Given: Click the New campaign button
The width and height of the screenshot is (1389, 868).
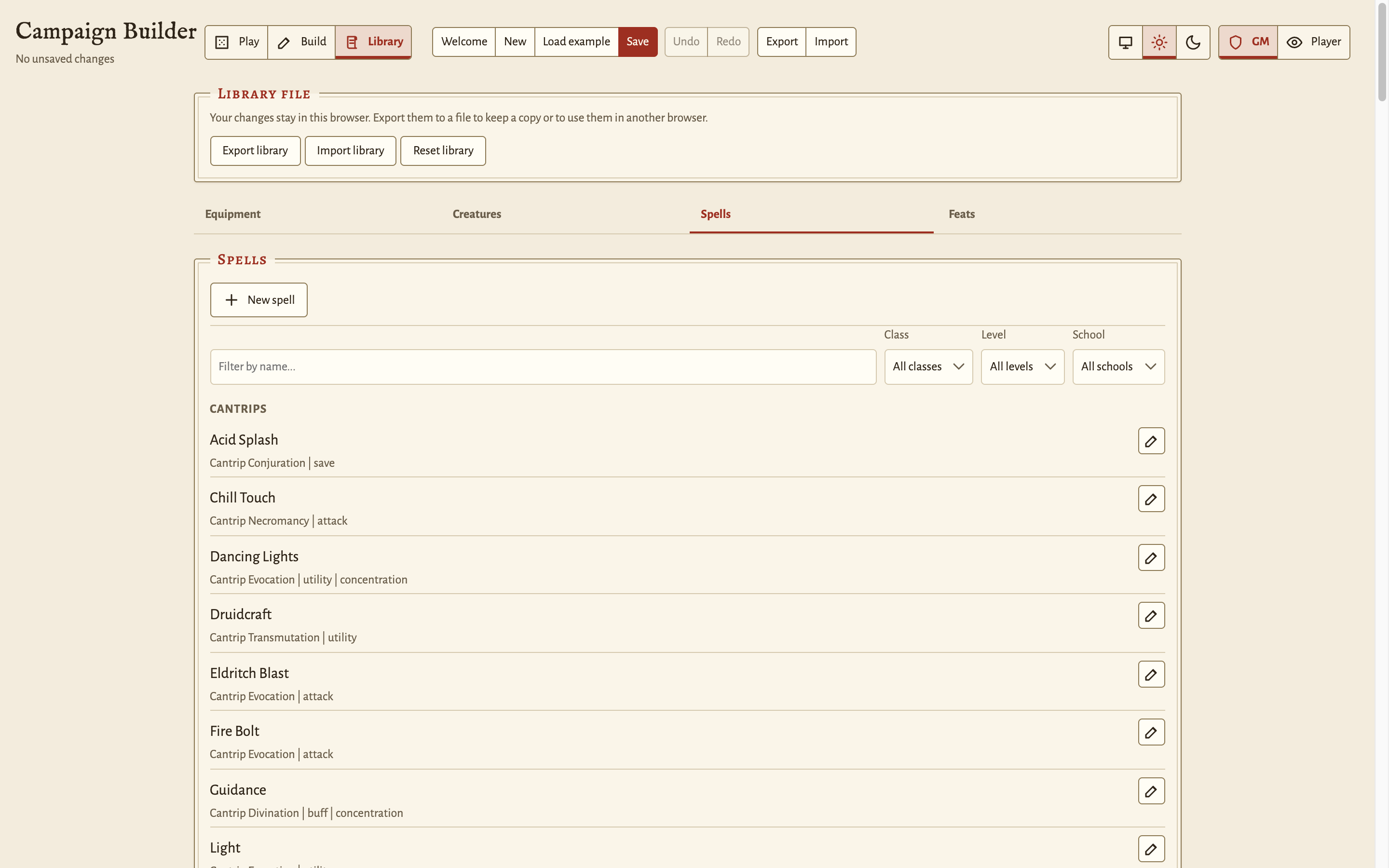Looking at the screenshot, I should (515, 42).
